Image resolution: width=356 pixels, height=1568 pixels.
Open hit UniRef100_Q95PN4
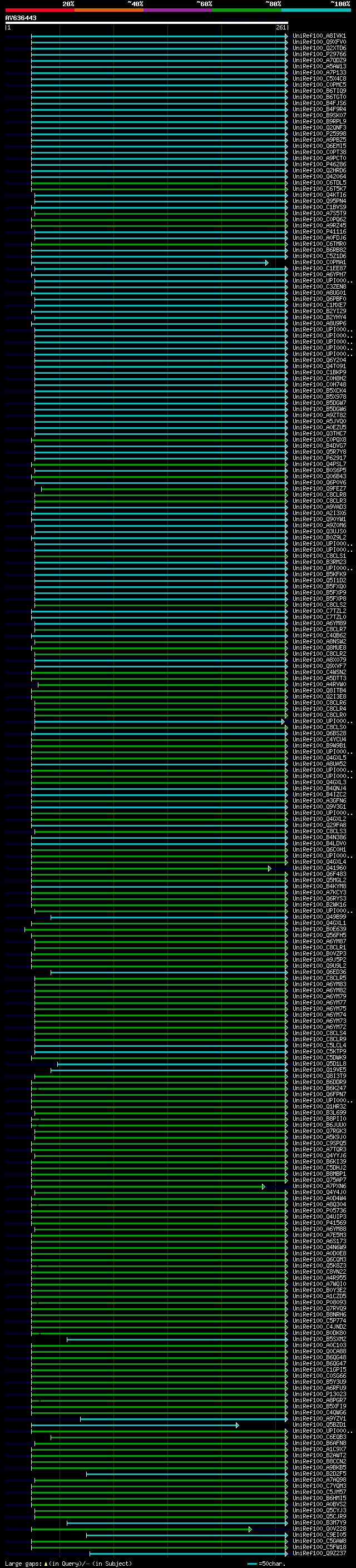tap(319, 201)
